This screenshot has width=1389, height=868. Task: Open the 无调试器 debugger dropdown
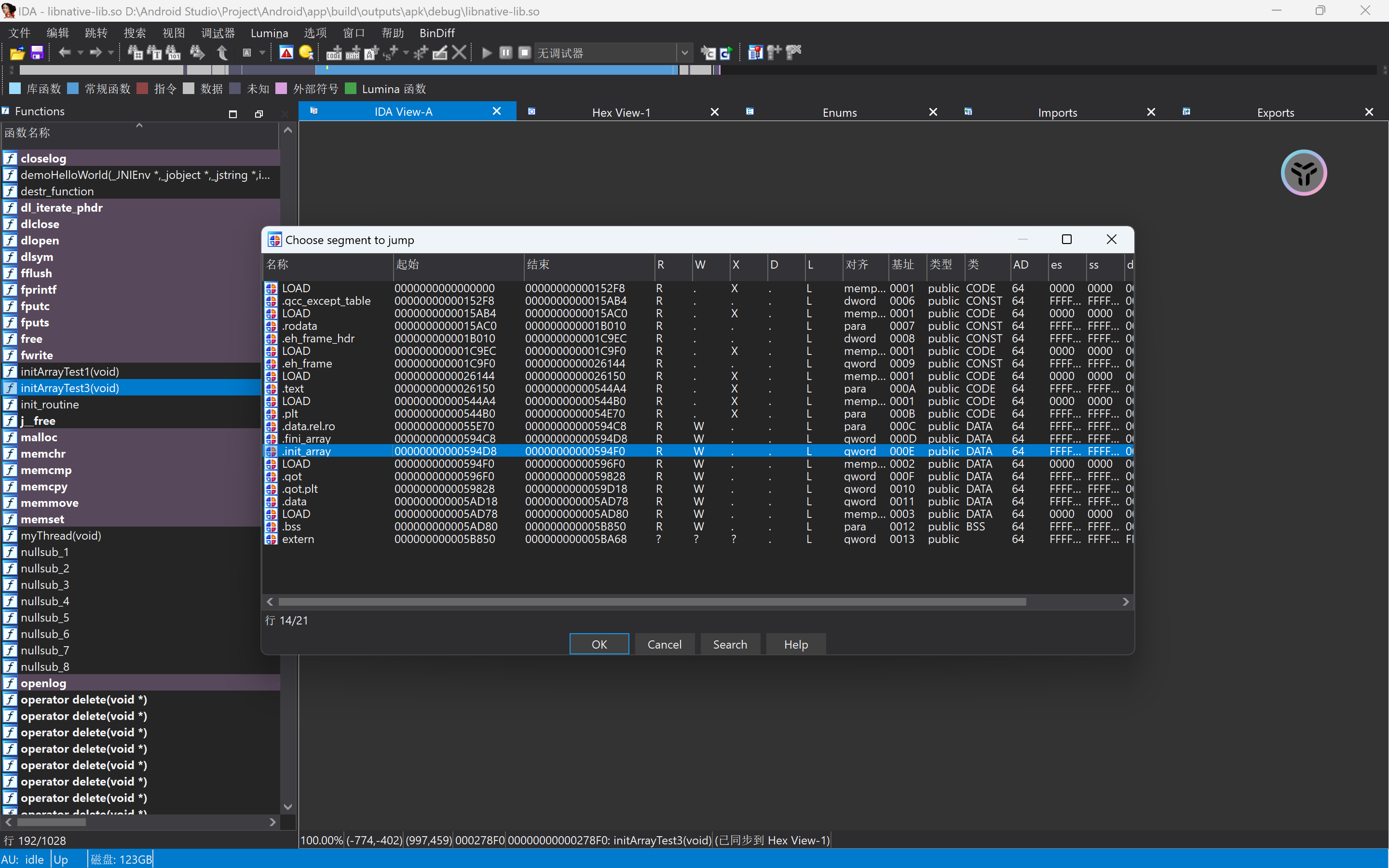coord(684,54)
